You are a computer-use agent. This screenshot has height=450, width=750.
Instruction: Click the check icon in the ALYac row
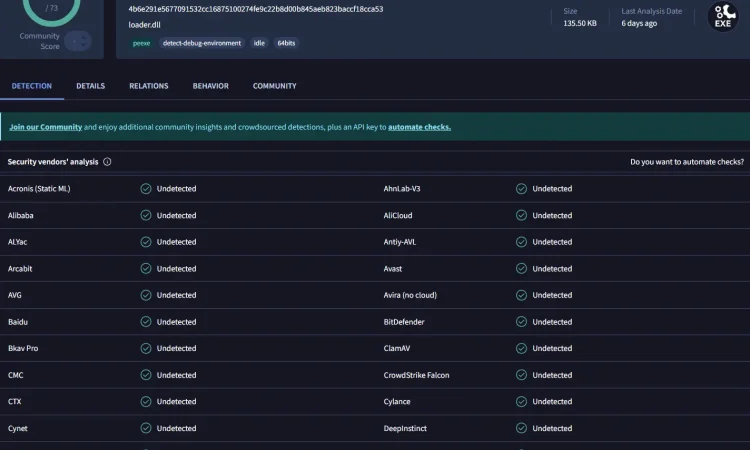[146, 242]
